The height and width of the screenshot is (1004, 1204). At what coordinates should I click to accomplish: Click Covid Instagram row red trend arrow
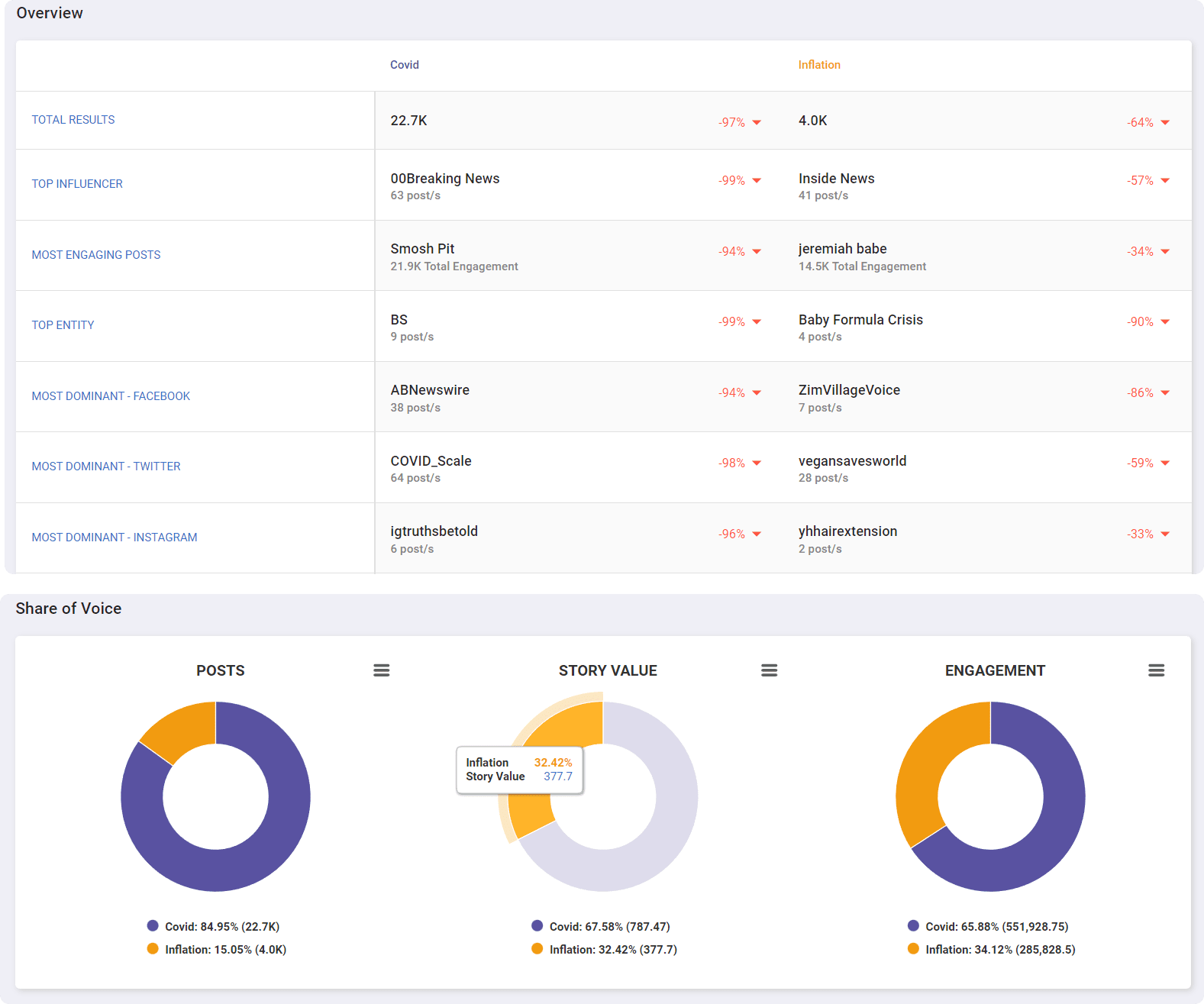click(757, 534)
